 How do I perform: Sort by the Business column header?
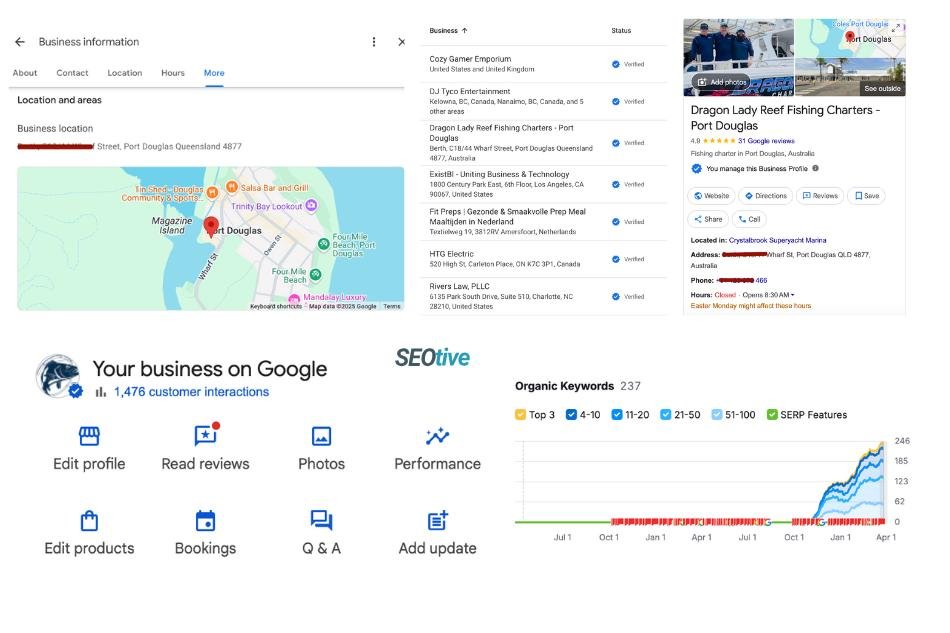pyautogui.click(x=448, y=30)
